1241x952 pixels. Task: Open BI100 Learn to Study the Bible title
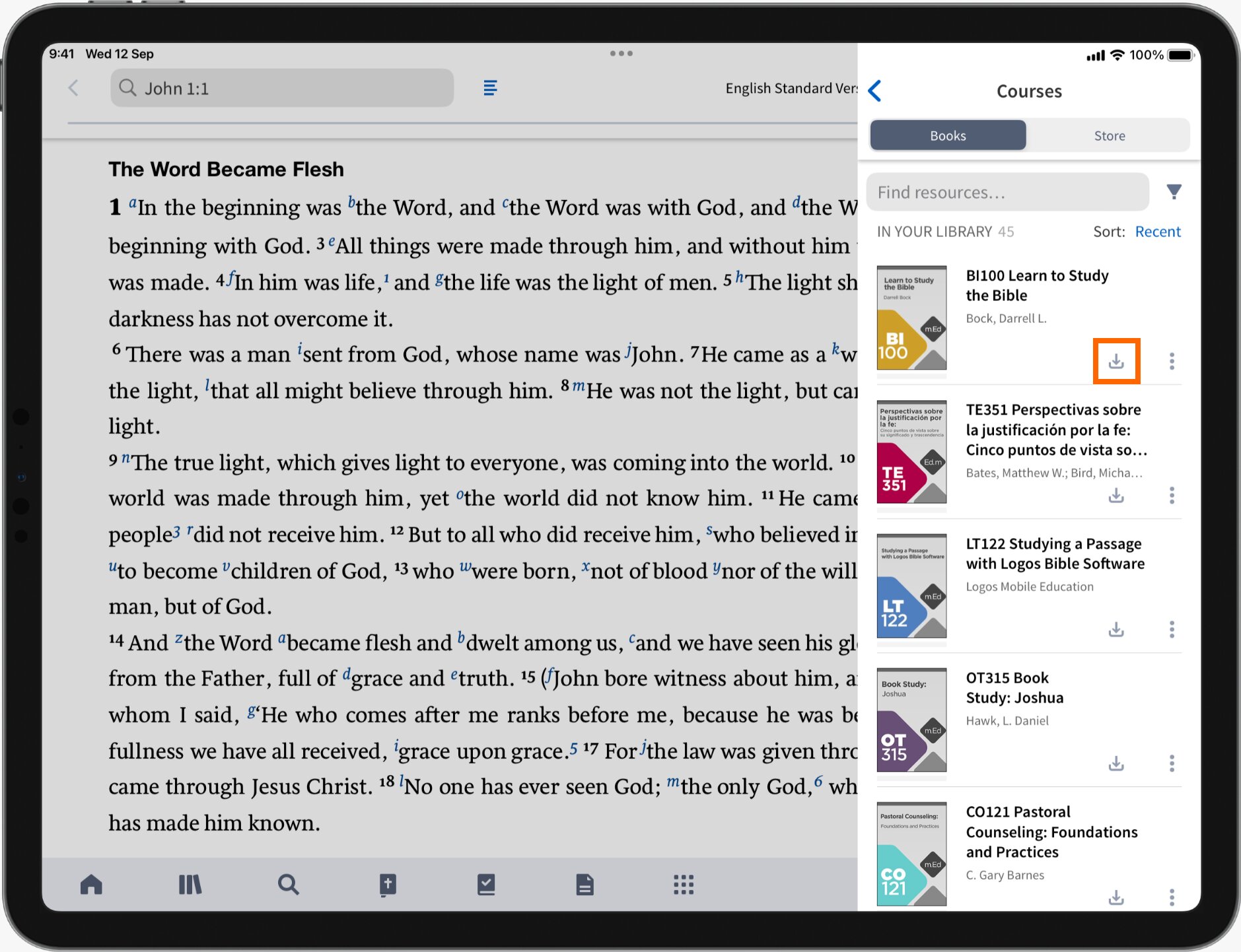[1037, 285]
